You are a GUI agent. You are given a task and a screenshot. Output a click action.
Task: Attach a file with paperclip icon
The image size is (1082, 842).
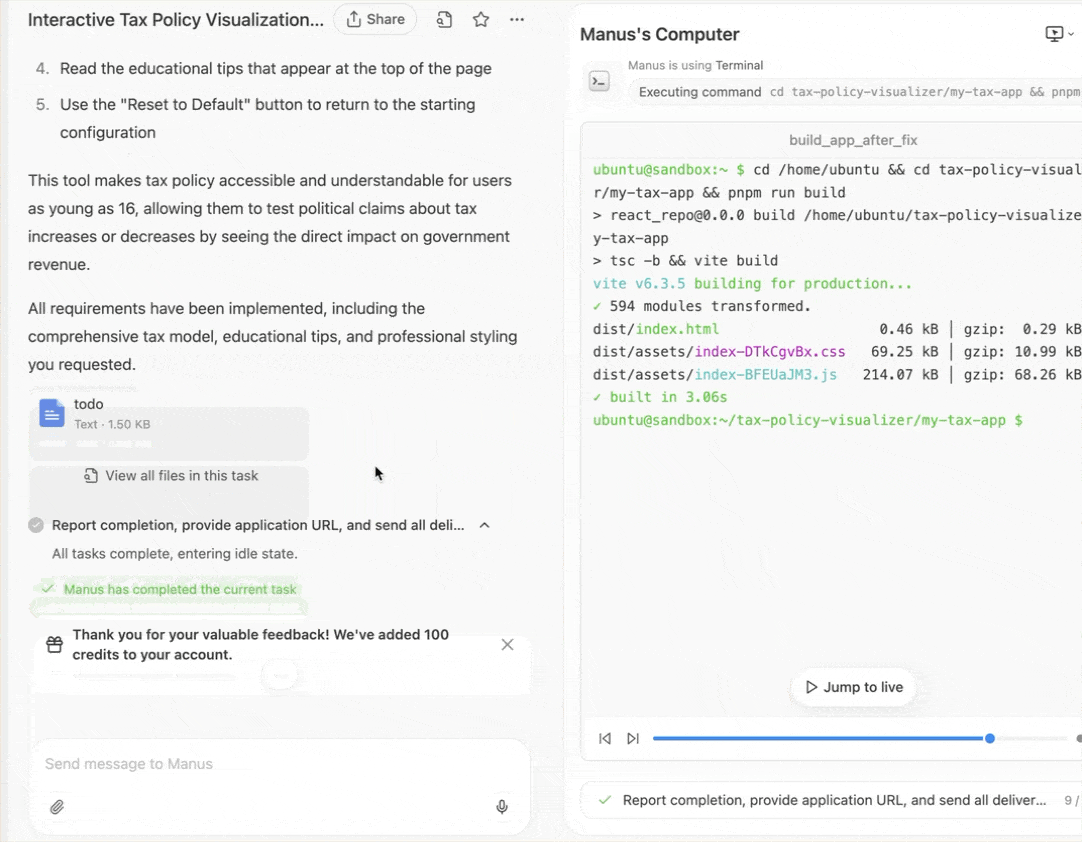(57, 807)
